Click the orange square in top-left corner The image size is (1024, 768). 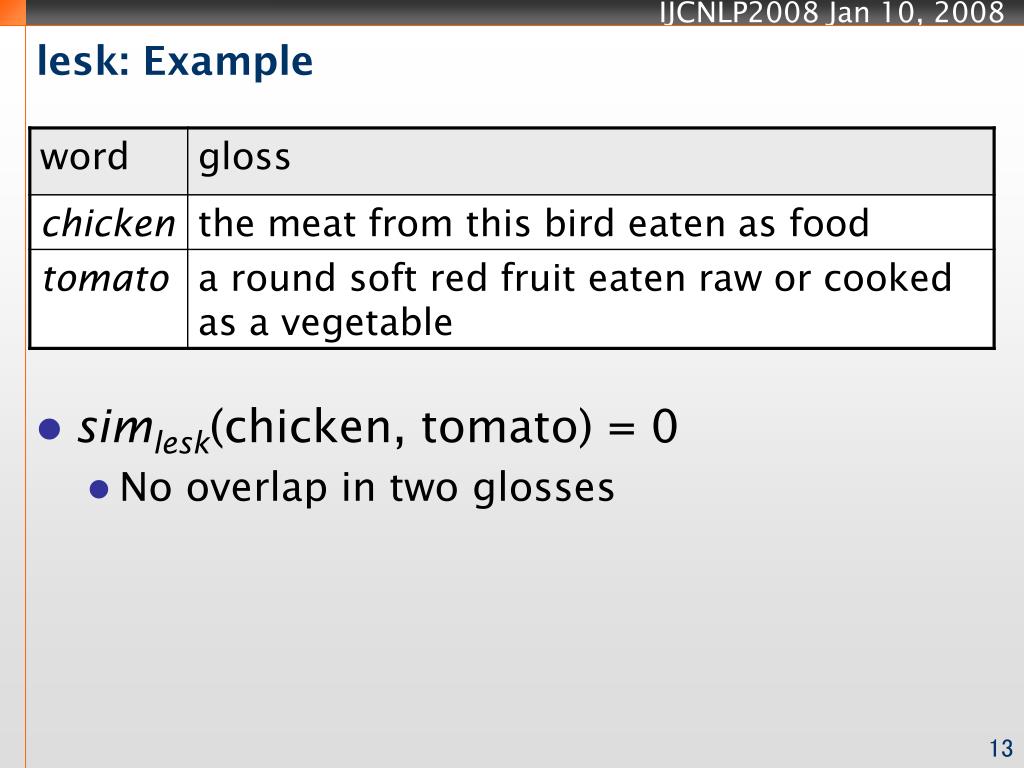point(12,12)
